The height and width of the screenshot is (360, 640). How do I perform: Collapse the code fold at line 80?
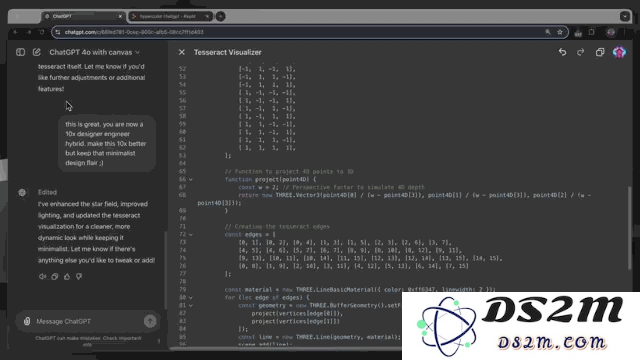pos(191,298)
